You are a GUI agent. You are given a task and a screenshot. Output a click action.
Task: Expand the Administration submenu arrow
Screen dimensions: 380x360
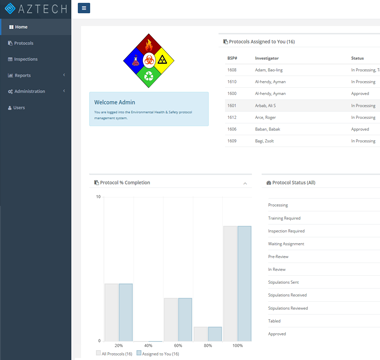coord(64,91)
